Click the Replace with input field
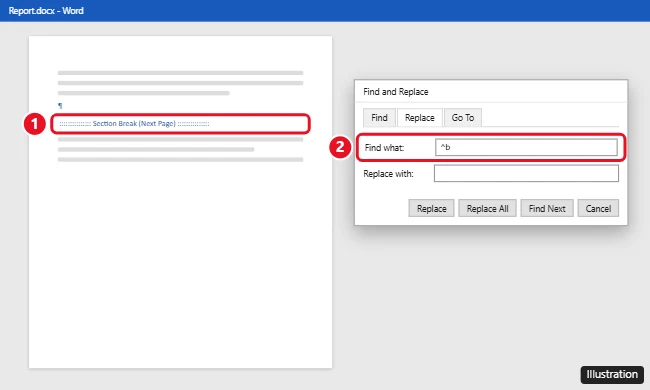Screen dimensions: 650x390 [526, 173]
